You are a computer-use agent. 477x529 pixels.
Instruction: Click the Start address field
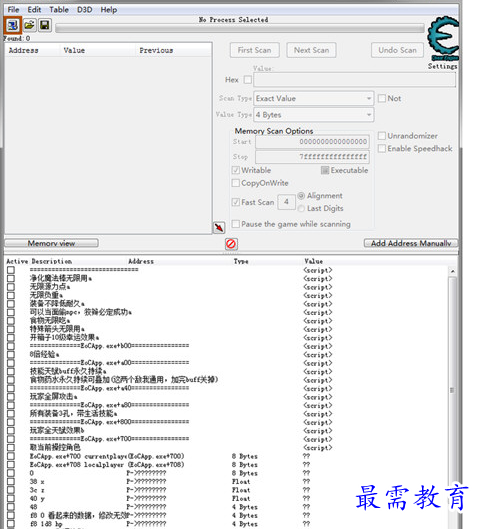(312, 142)
